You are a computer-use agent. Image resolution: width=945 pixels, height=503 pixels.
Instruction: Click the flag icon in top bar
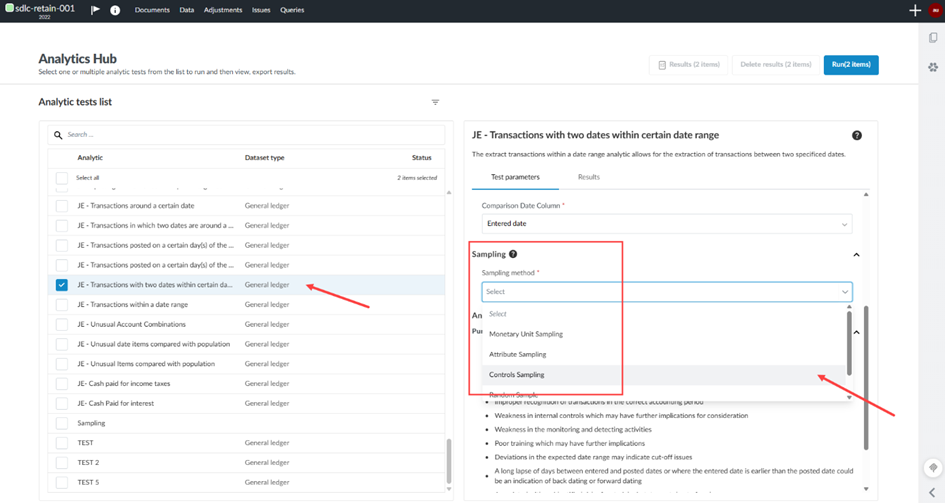click(x=95, y=10)
